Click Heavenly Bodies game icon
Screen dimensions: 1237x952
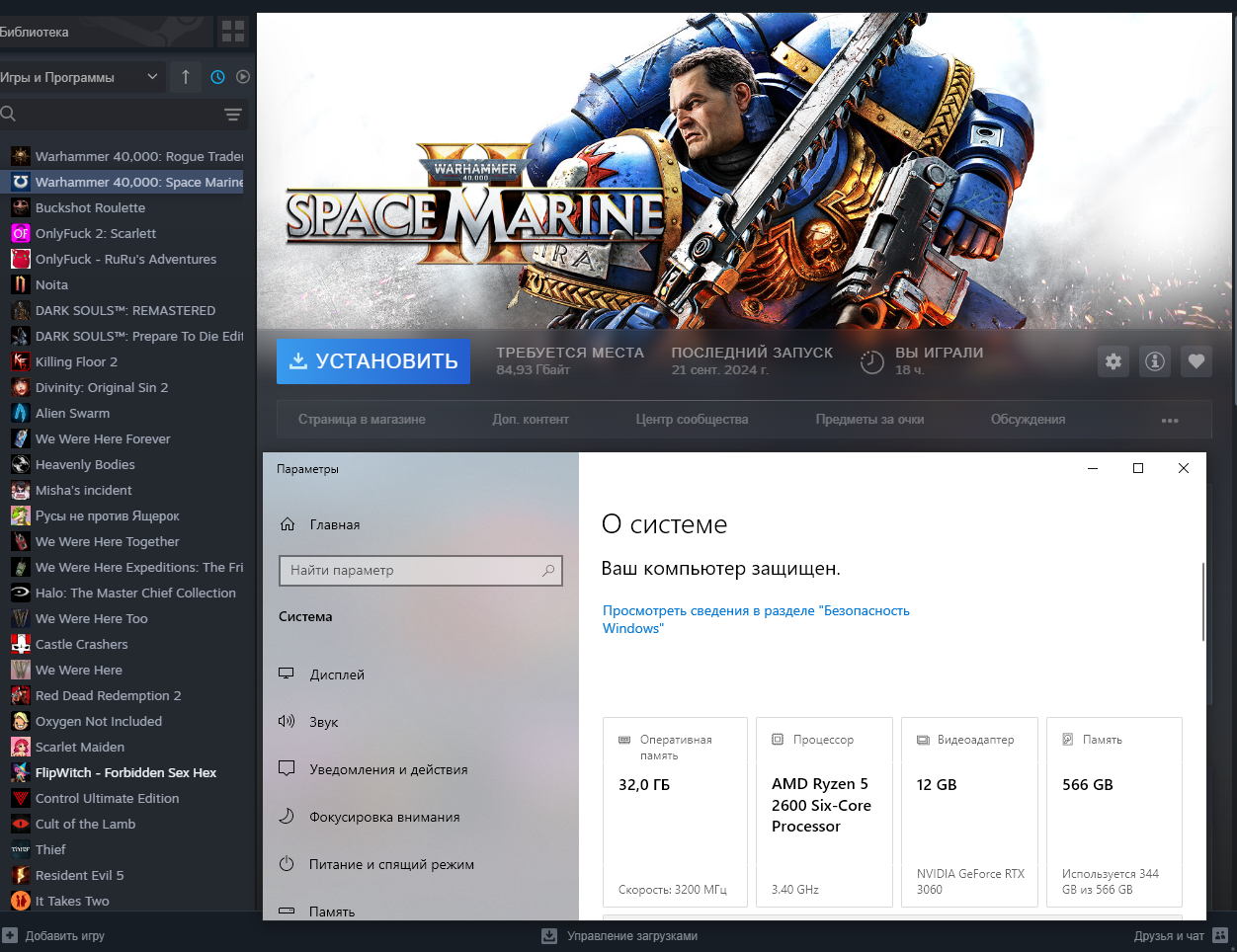point(21,464)
